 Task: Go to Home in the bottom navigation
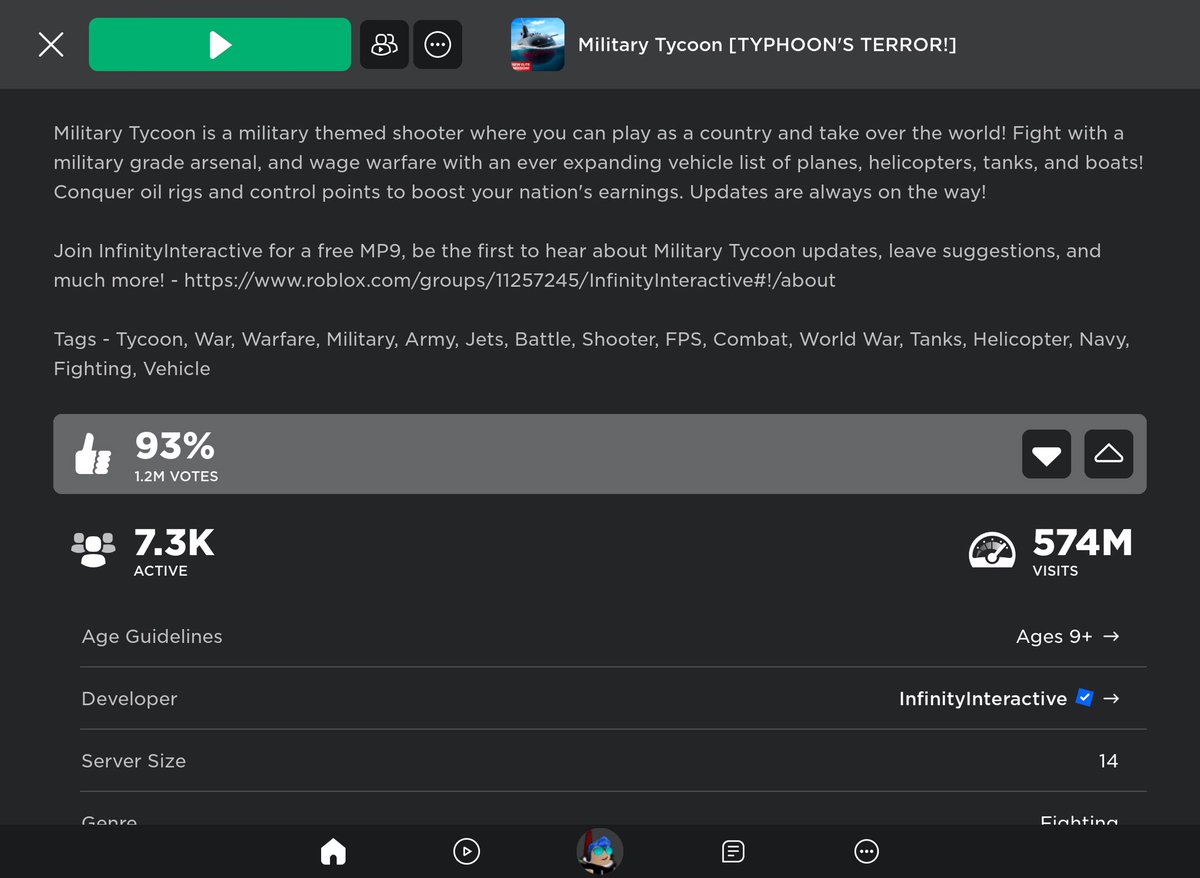pyautogui.click(x=333, y=851)
